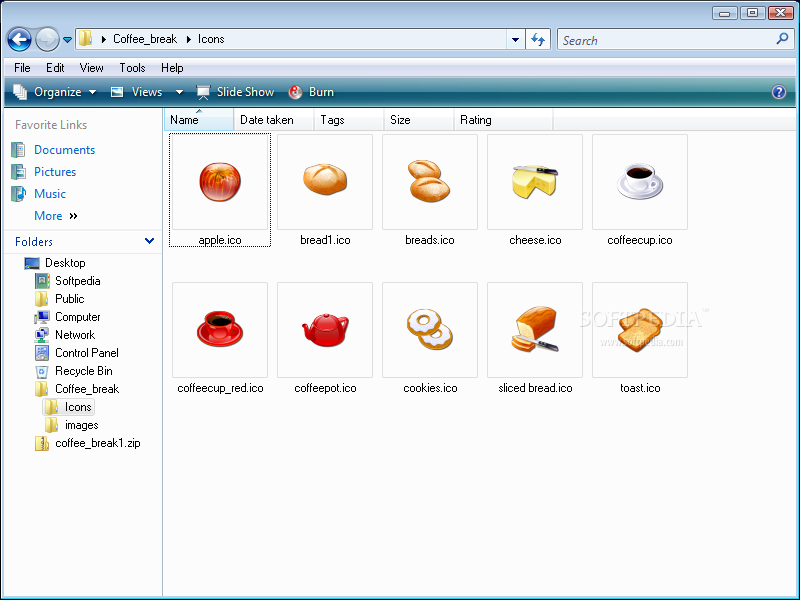
Task: Click the Burn toolbar button
Action: pyautogui.click(x=311, y=92)
